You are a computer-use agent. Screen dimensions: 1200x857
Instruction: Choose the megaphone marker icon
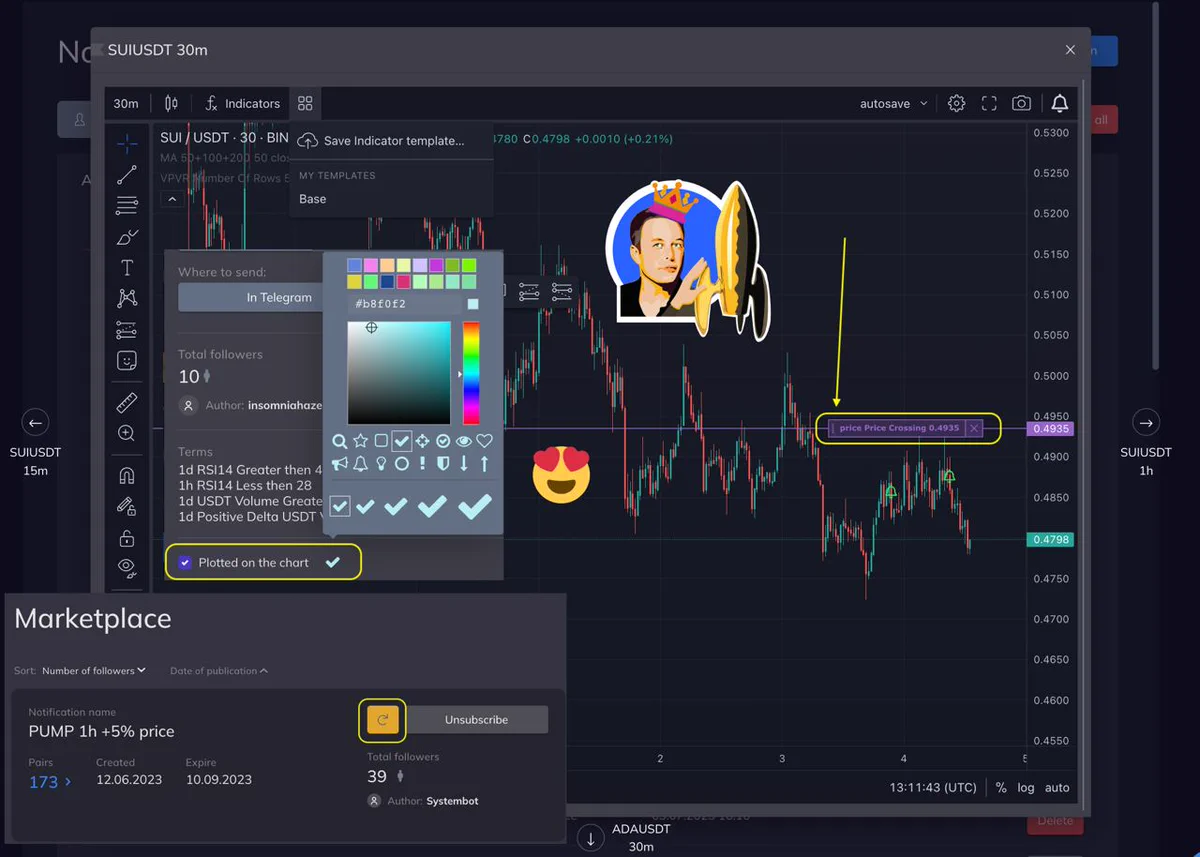tap(340, 464)
